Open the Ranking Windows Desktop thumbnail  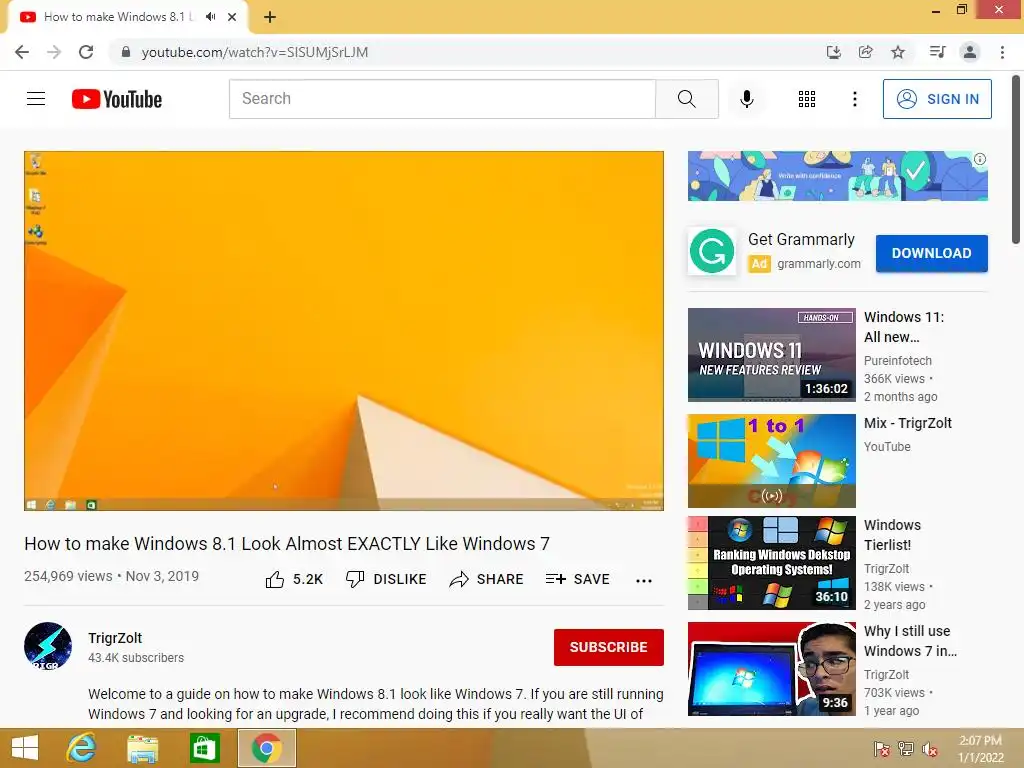tap(771, 563)
